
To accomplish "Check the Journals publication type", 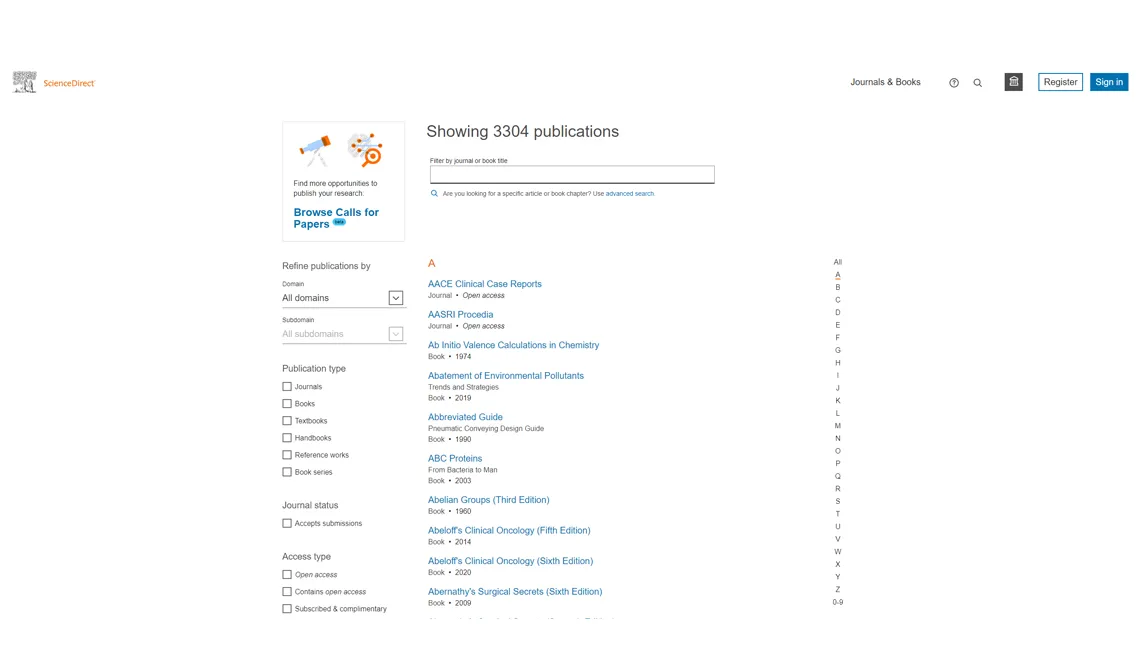I will click(287, 387).
